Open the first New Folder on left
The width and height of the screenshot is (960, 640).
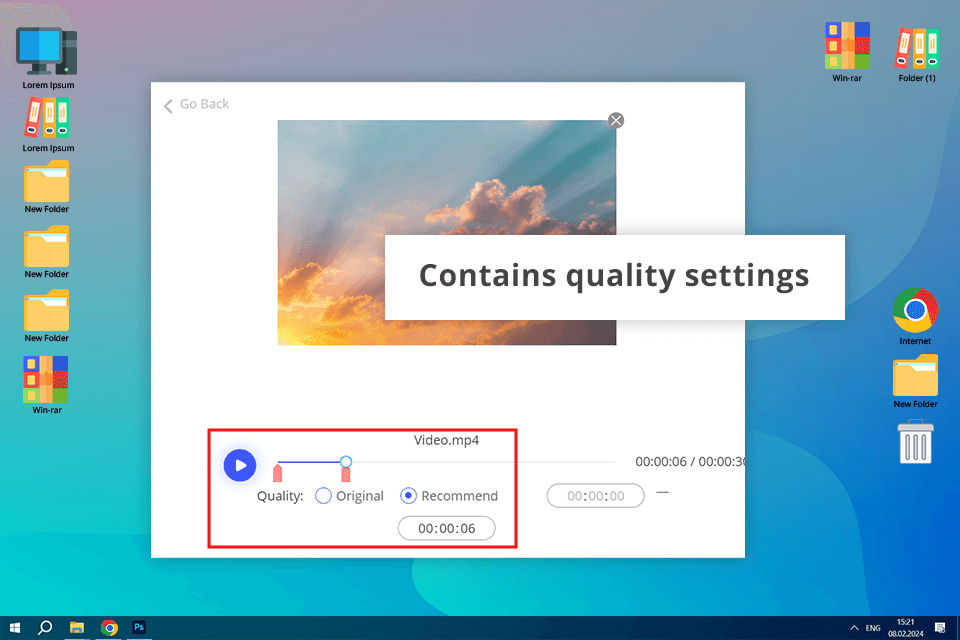(x=47, y=187)
